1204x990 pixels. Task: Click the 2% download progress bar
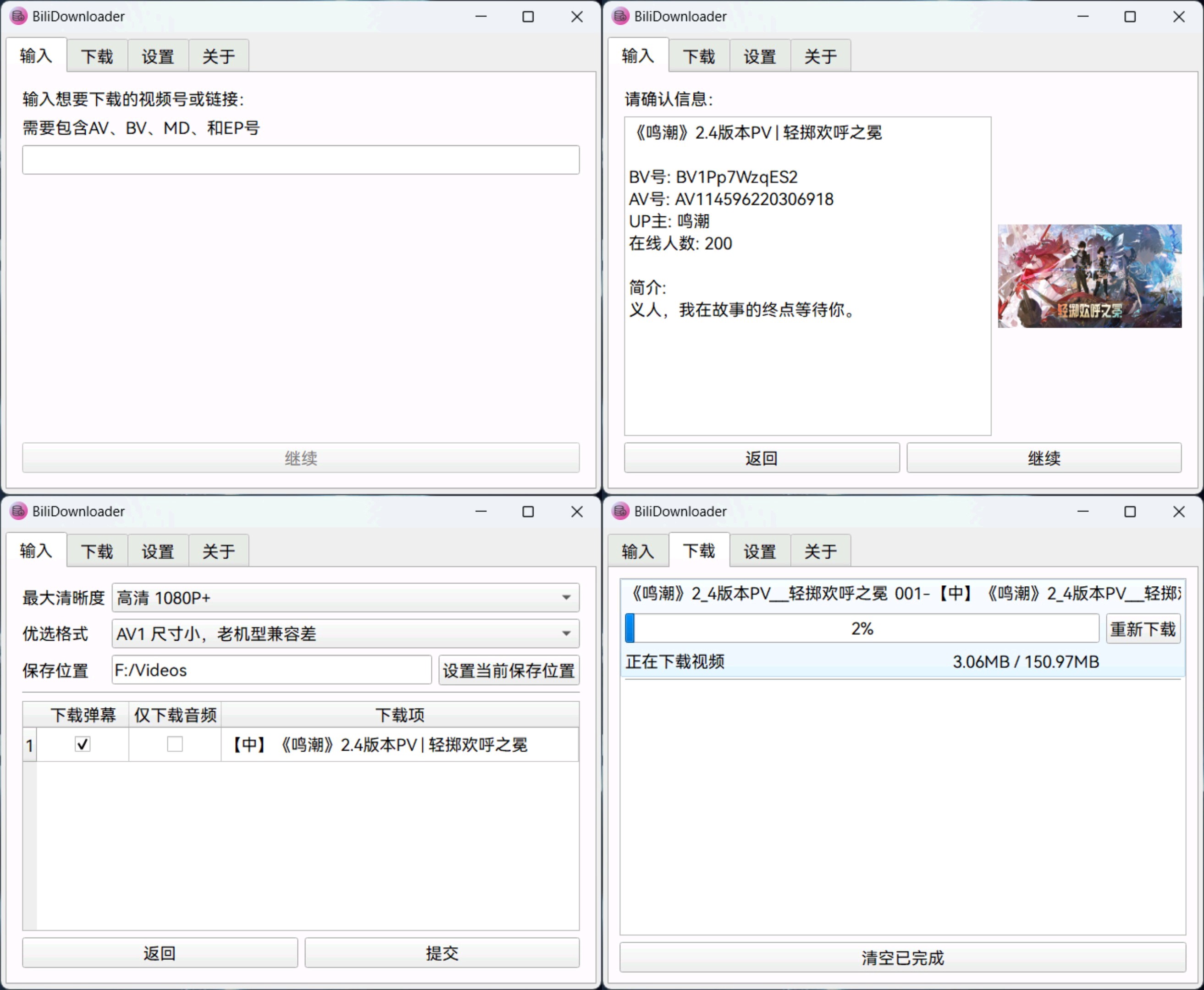point(861,628)
